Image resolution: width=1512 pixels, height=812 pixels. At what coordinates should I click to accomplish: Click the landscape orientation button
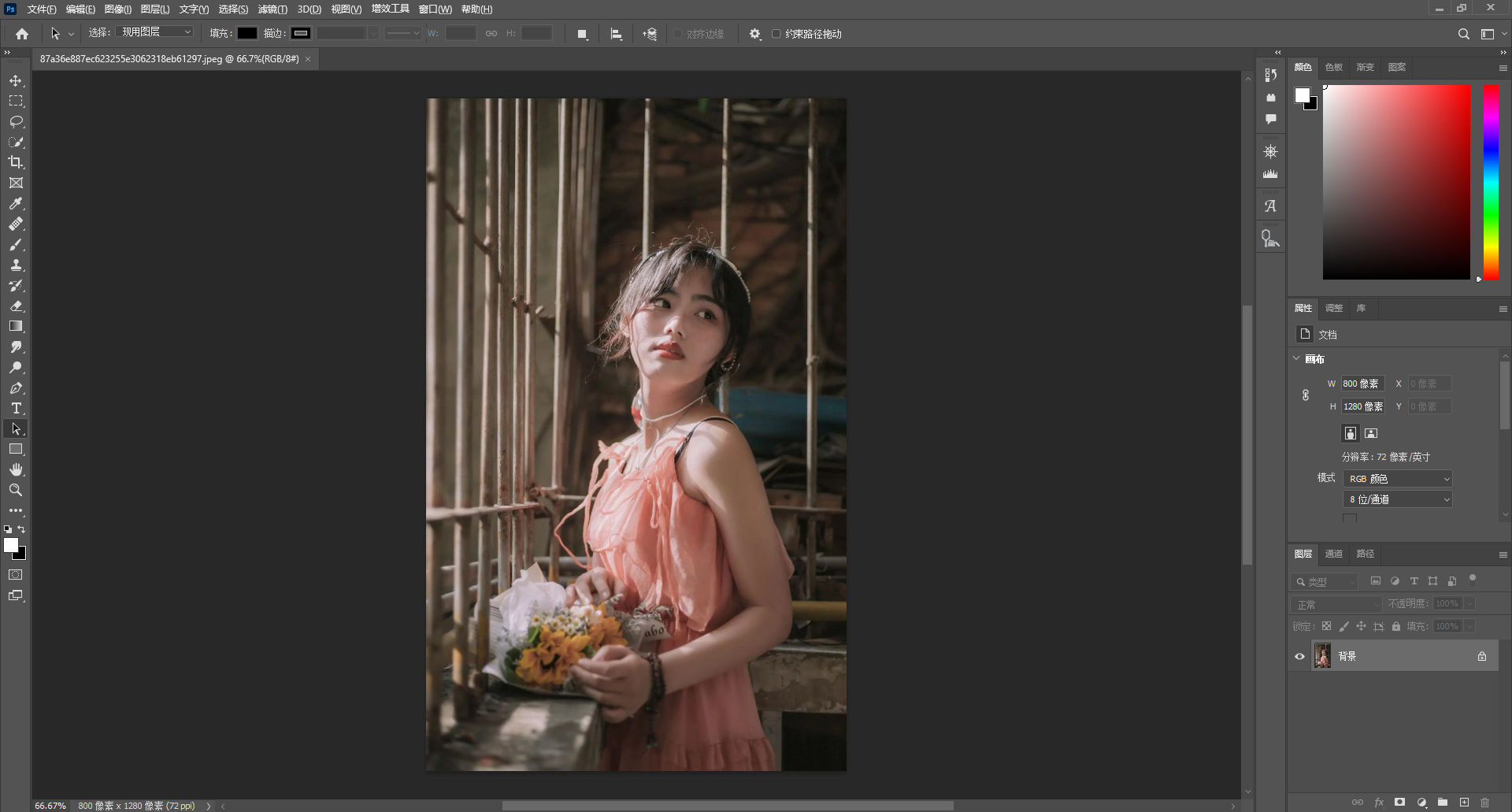click(1371, 433)
